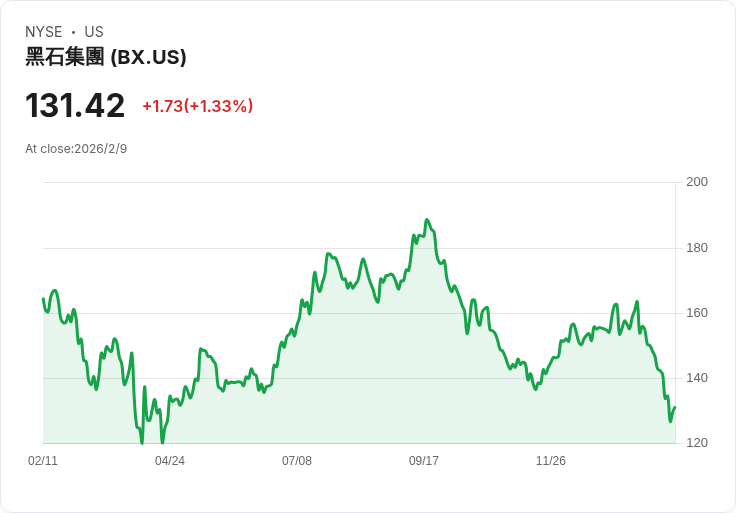Click the stock title 黑石集團 (BX.US)
736x513 pixels.
point(106,57)
